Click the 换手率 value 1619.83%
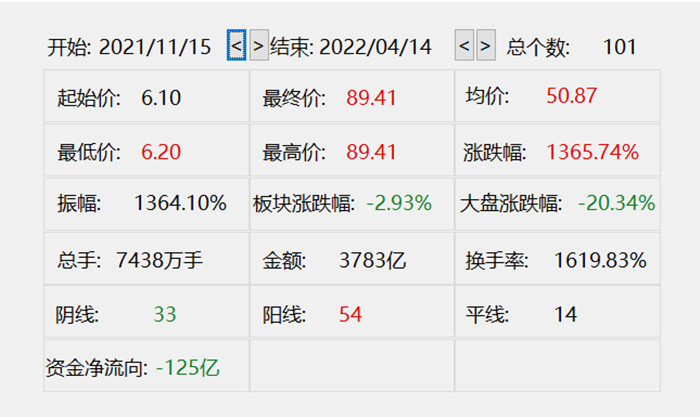The height and width of the screenshot is (417, 700). point(600,261)
